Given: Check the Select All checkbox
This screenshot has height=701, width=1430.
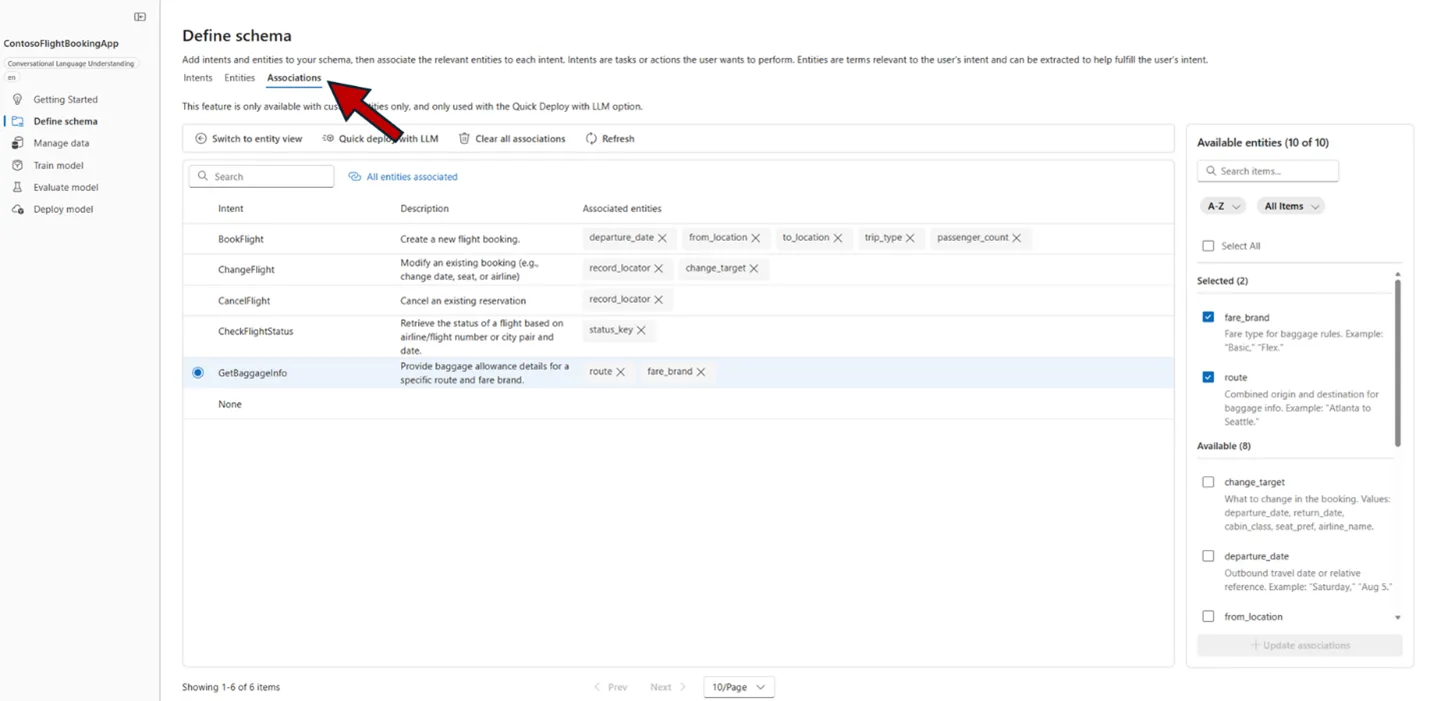Looking at the screenshot, I should point(1208,246).
